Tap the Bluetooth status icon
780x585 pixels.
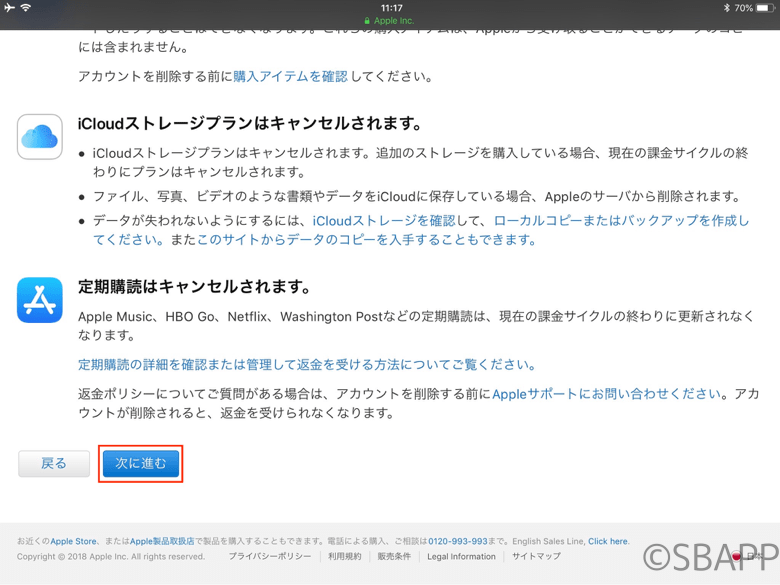click(726, 8)
